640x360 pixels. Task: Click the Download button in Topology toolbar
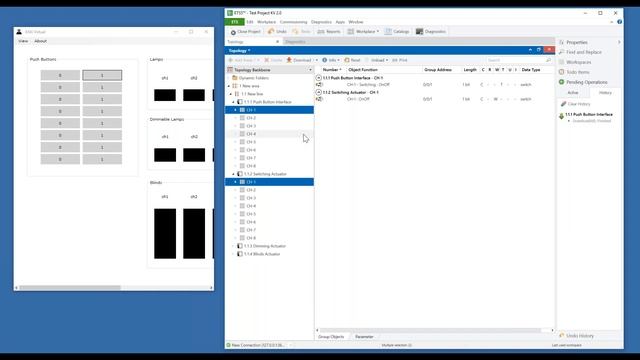point(299,60)
